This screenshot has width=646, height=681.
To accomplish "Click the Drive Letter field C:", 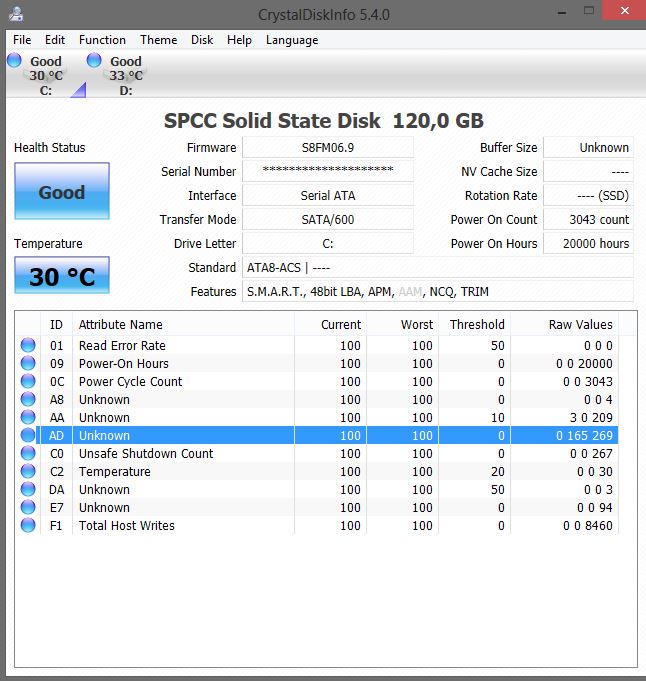I will pyautogui.click(x=328, y=244).
